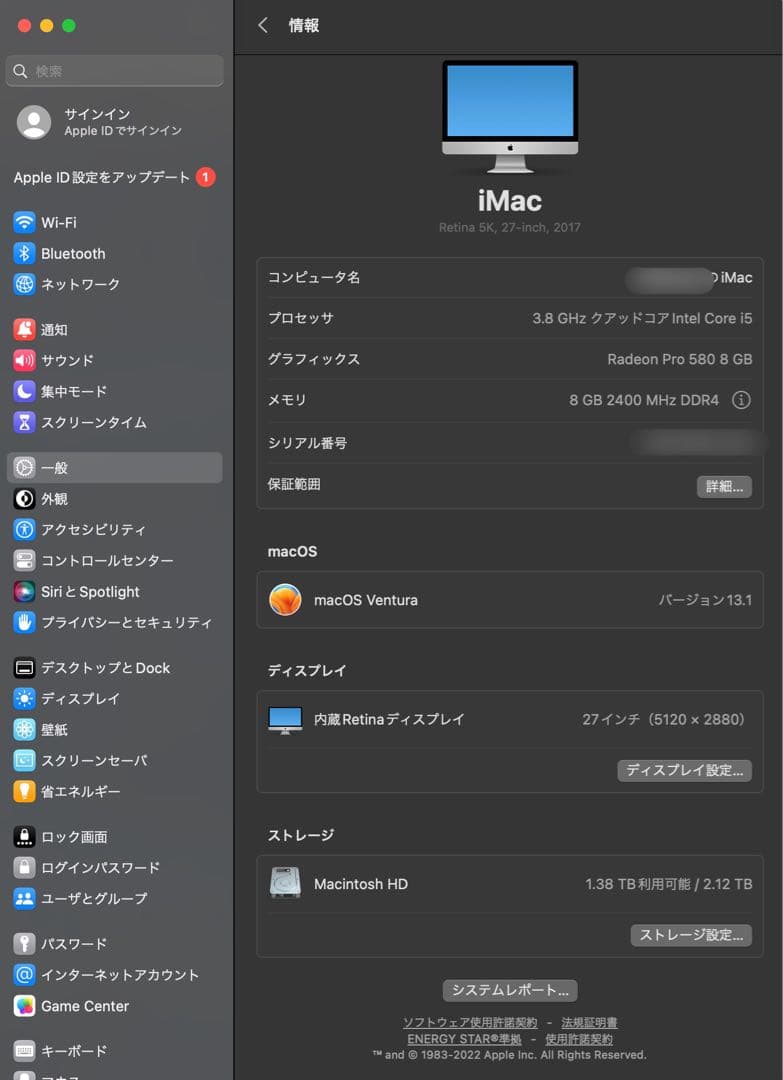Open 集中モード moon icon
Image resolution: width=783 pixels, height=1080 pixels.
click(24, 391)
